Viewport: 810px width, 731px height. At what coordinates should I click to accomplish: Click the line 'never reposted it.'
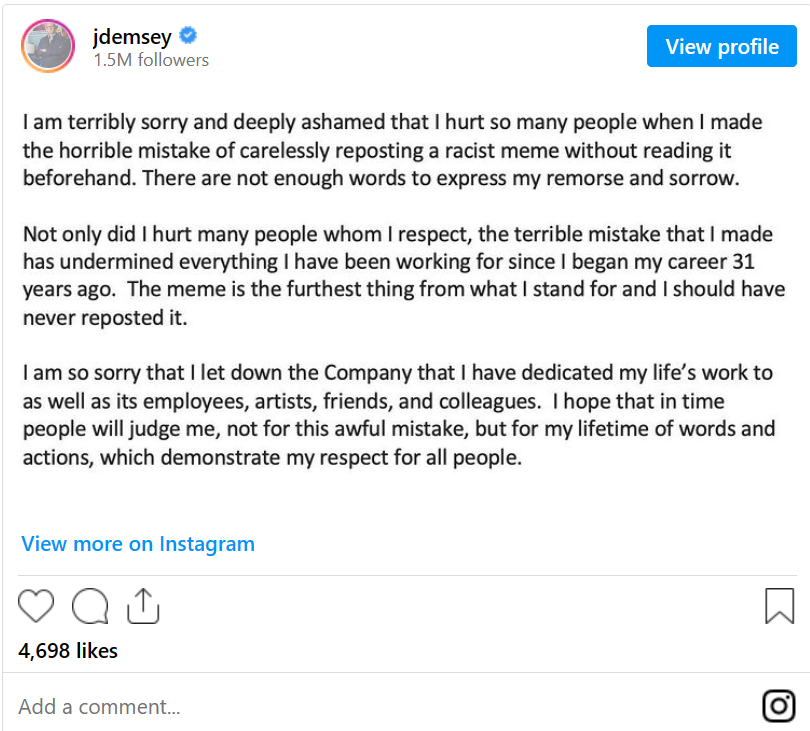pyautogui.click(x=105, y=318)
